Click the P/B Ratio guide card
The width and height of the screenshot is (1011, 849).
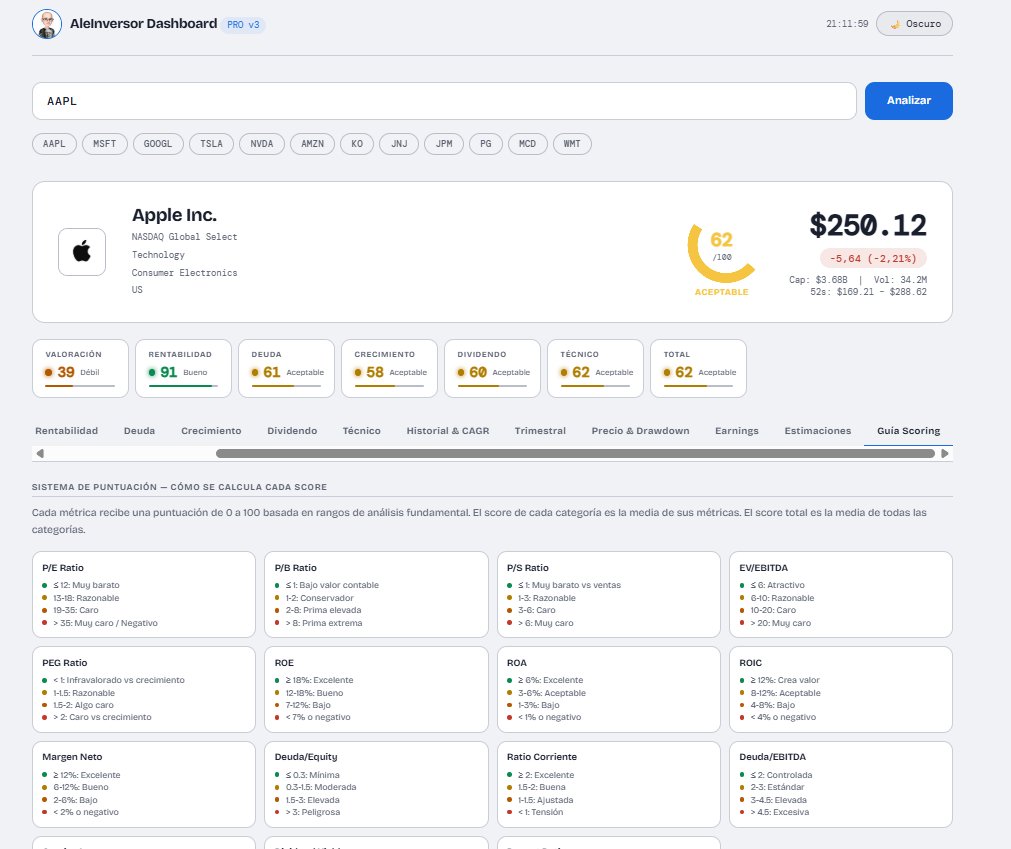(377, 594)
